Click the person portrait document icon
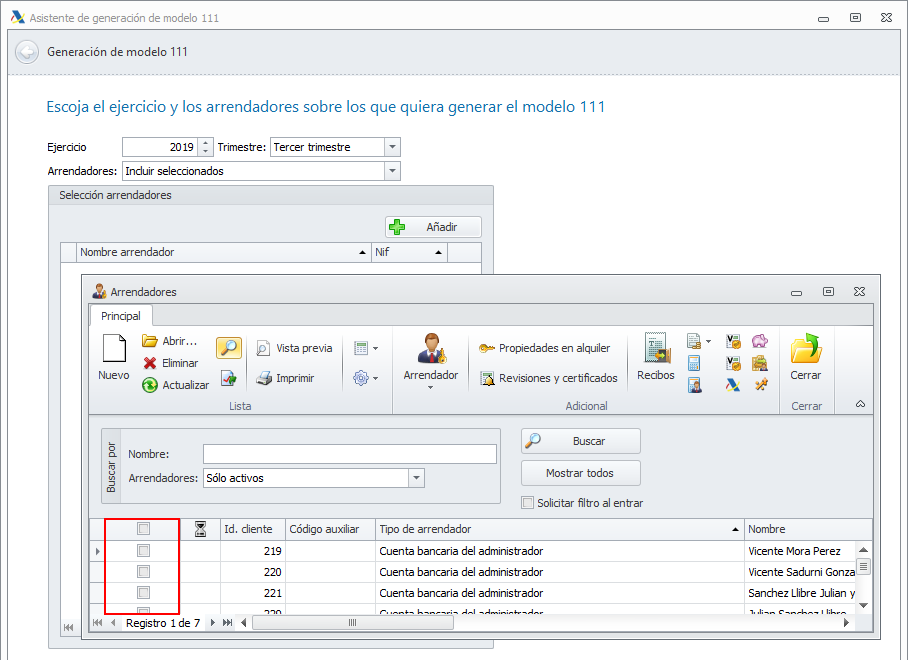Image resolution: width=908 pixels, height=660 pixels. [x=695, y=385]
